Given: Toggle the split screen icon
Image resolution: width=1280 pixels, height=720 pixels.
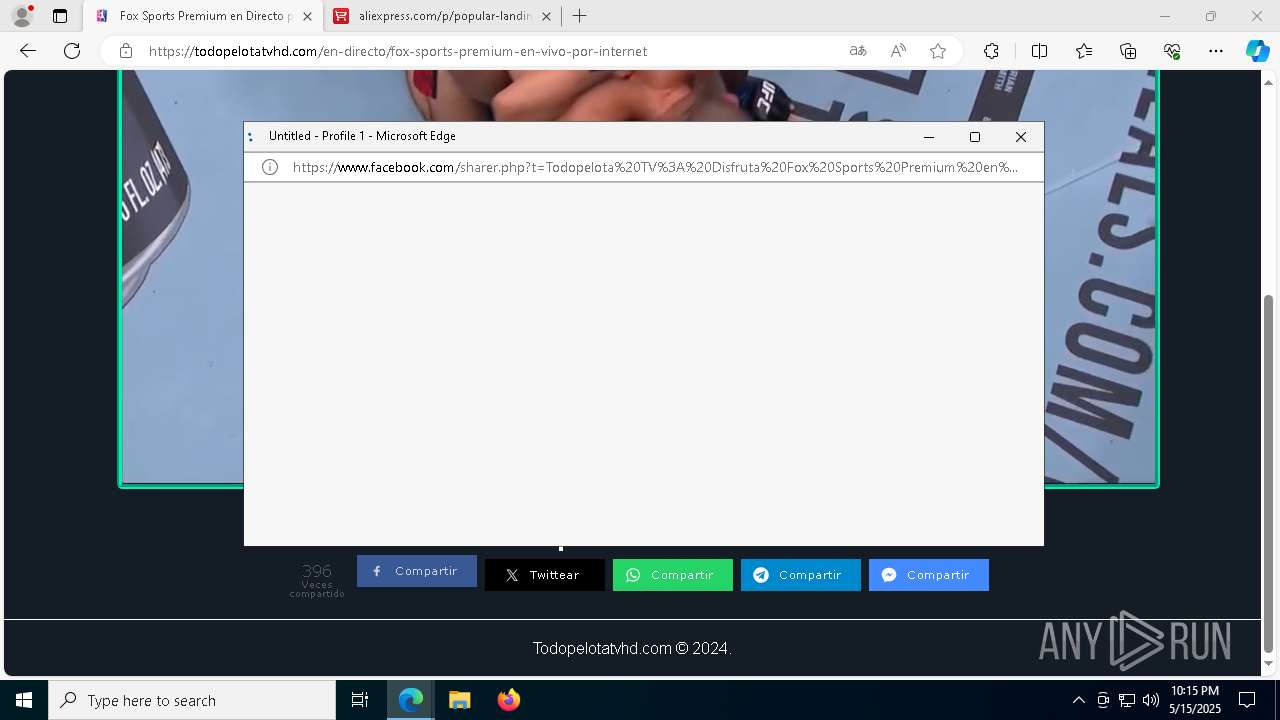Looking at the screenshot, I should [x=1039, y=51].
